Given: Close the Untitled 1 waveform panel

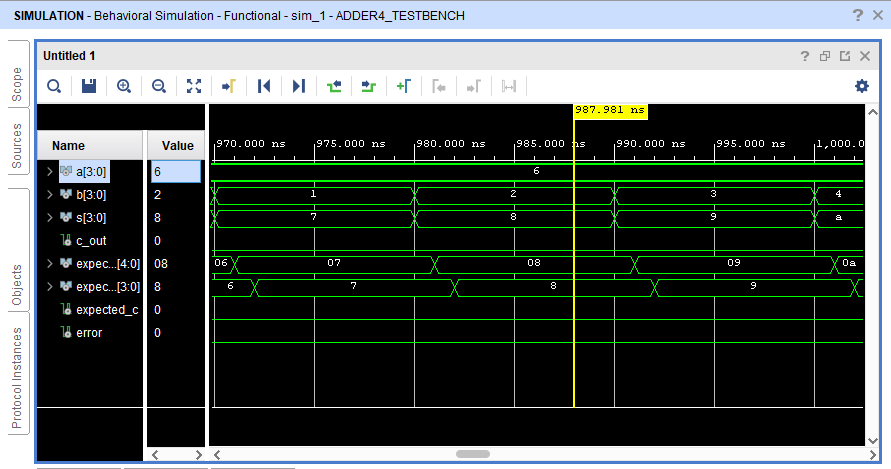Looking at the screenshot, I should pyautogui.click(x=865, y=56).
